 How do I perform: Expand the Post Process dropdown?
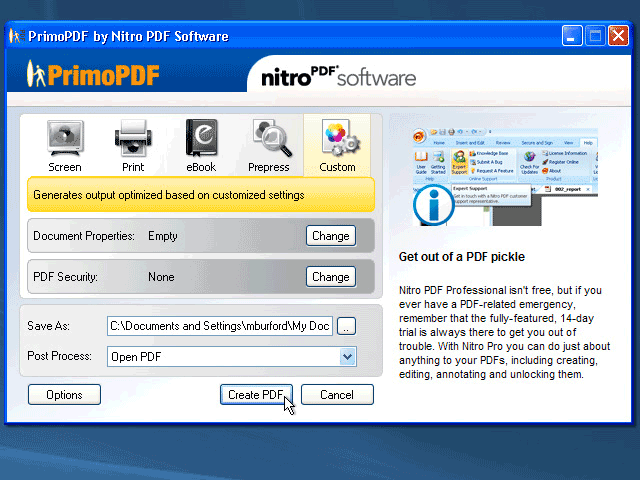pos(347,357)
